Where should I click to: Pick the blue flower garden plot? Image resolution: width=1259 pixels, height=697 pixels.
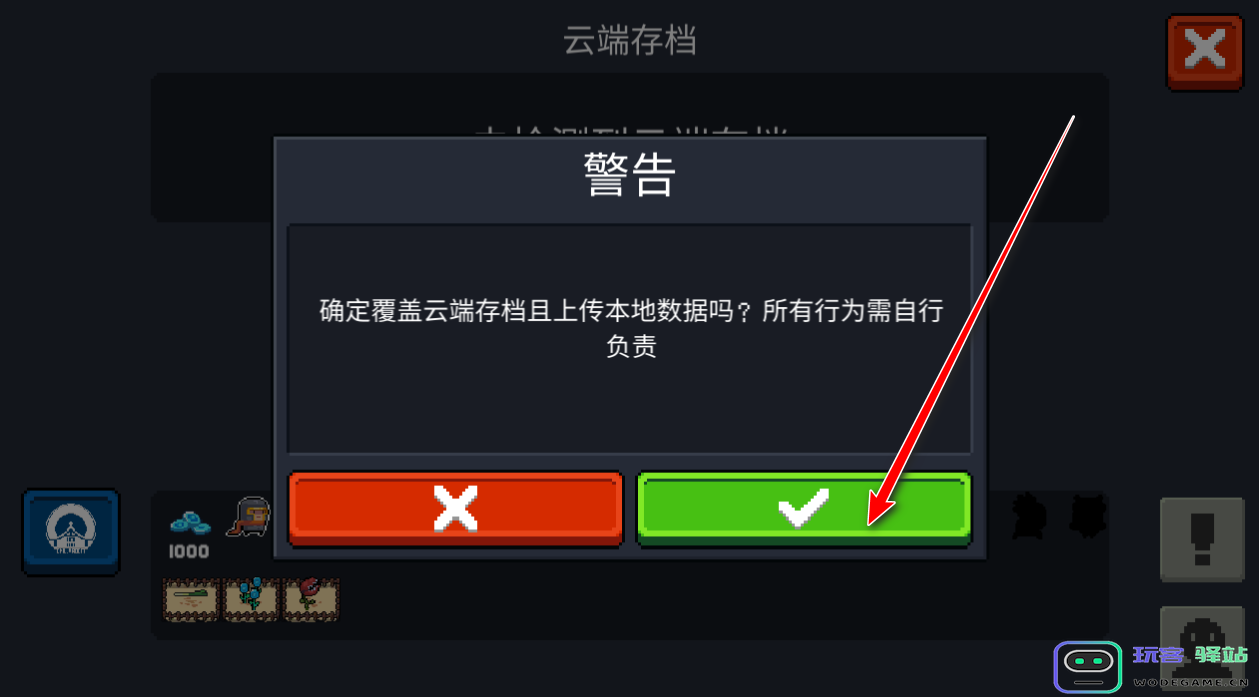pyautogui.click(x=251, y=599)
